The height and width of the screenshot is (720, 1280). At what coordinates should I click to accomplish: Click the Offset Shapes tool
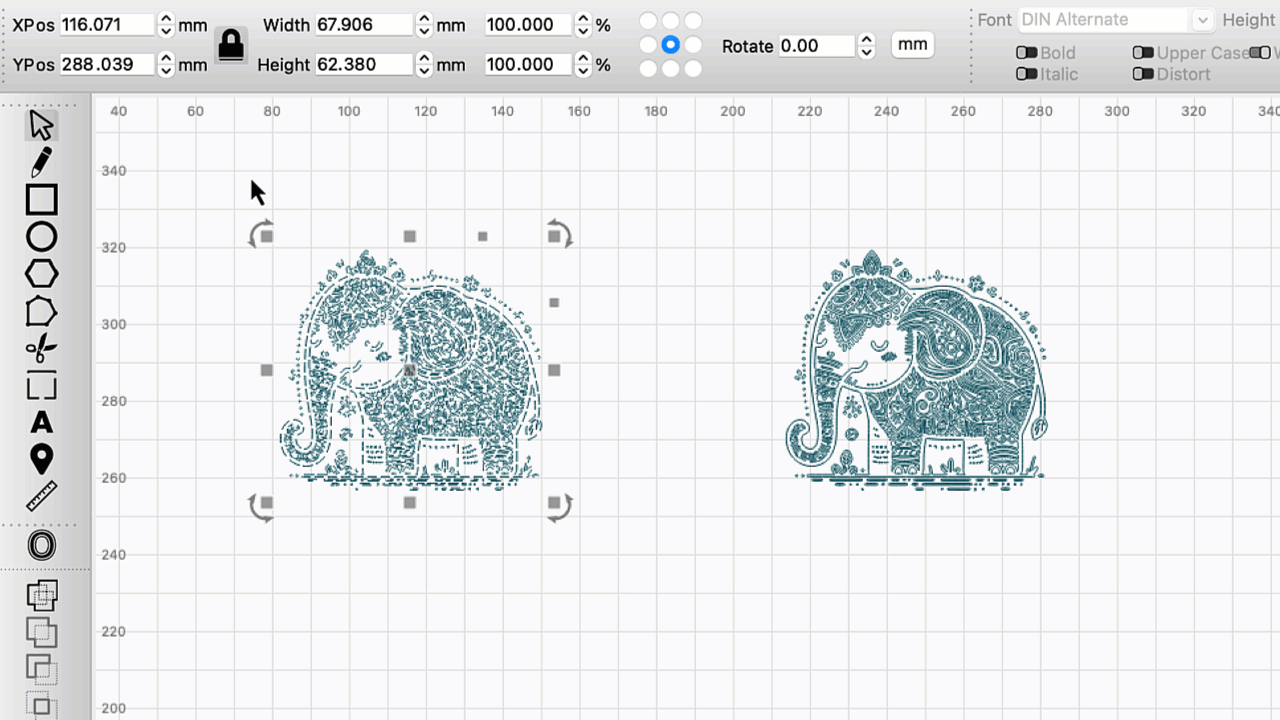[41, 546]
